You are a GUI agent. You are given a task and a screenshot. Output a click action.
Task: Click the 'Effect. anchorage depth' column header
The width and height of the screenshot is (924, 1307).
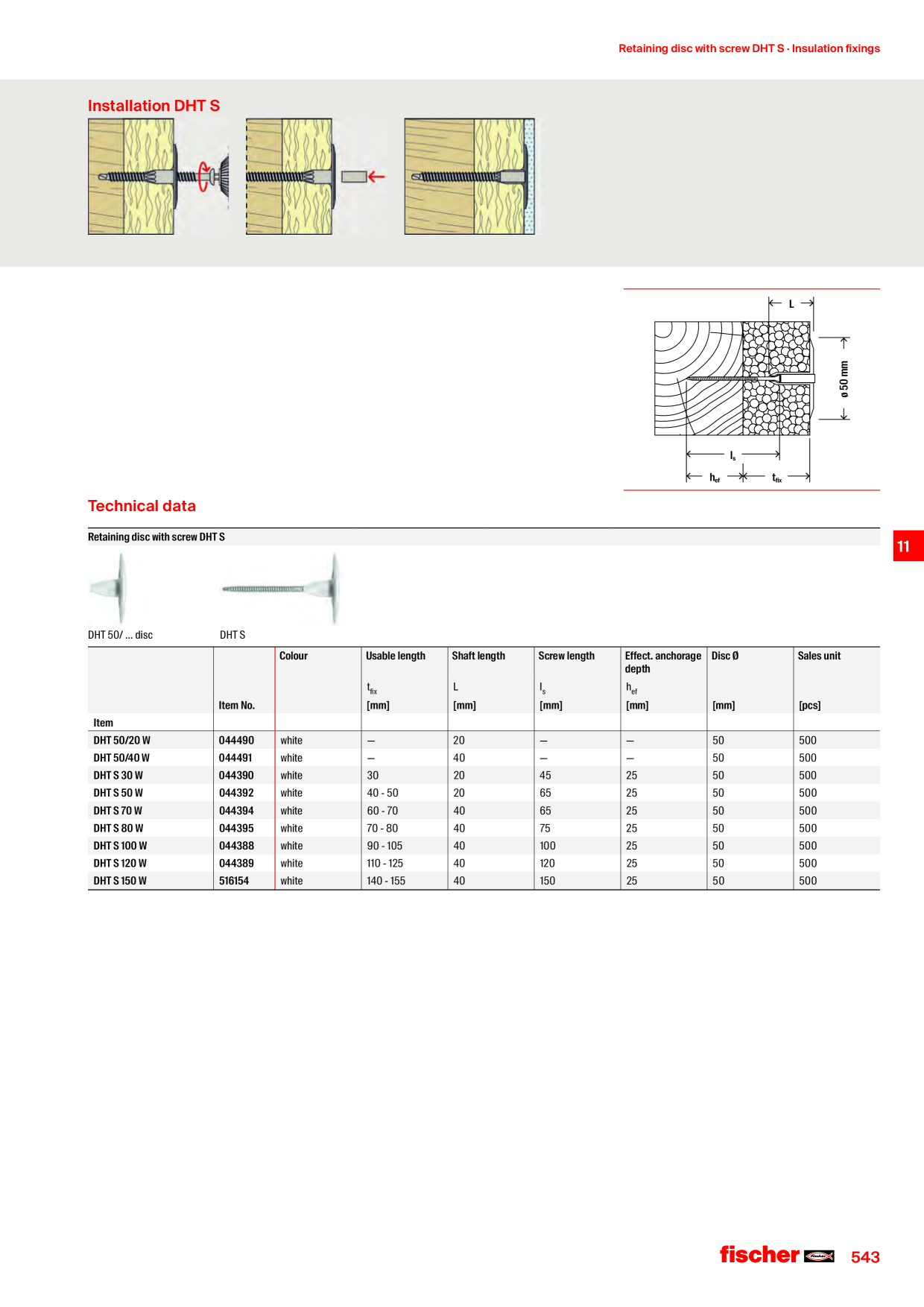(663, 662)
